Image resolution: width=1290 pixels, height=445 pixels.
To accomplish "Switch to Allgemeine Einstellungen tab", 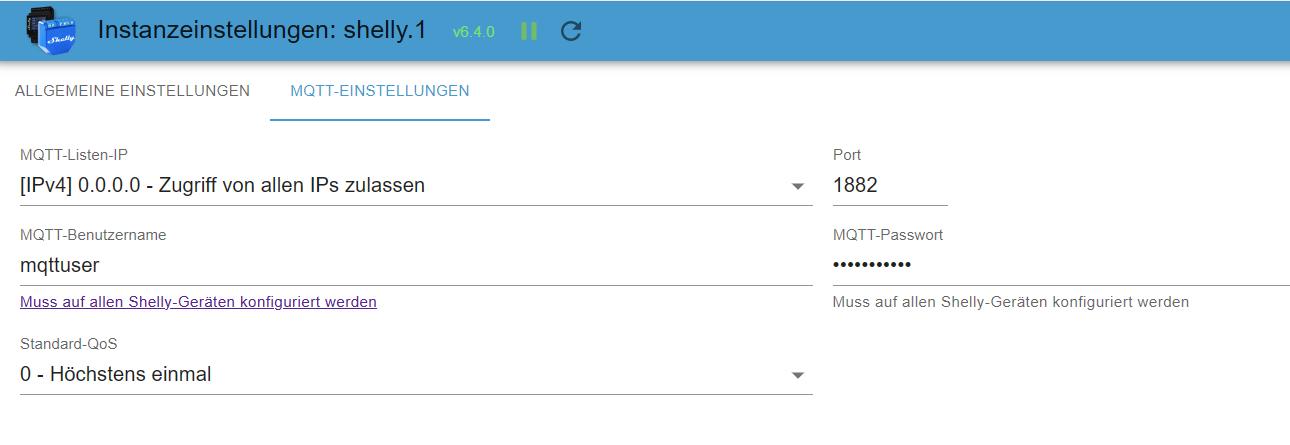I will [132, 91].
